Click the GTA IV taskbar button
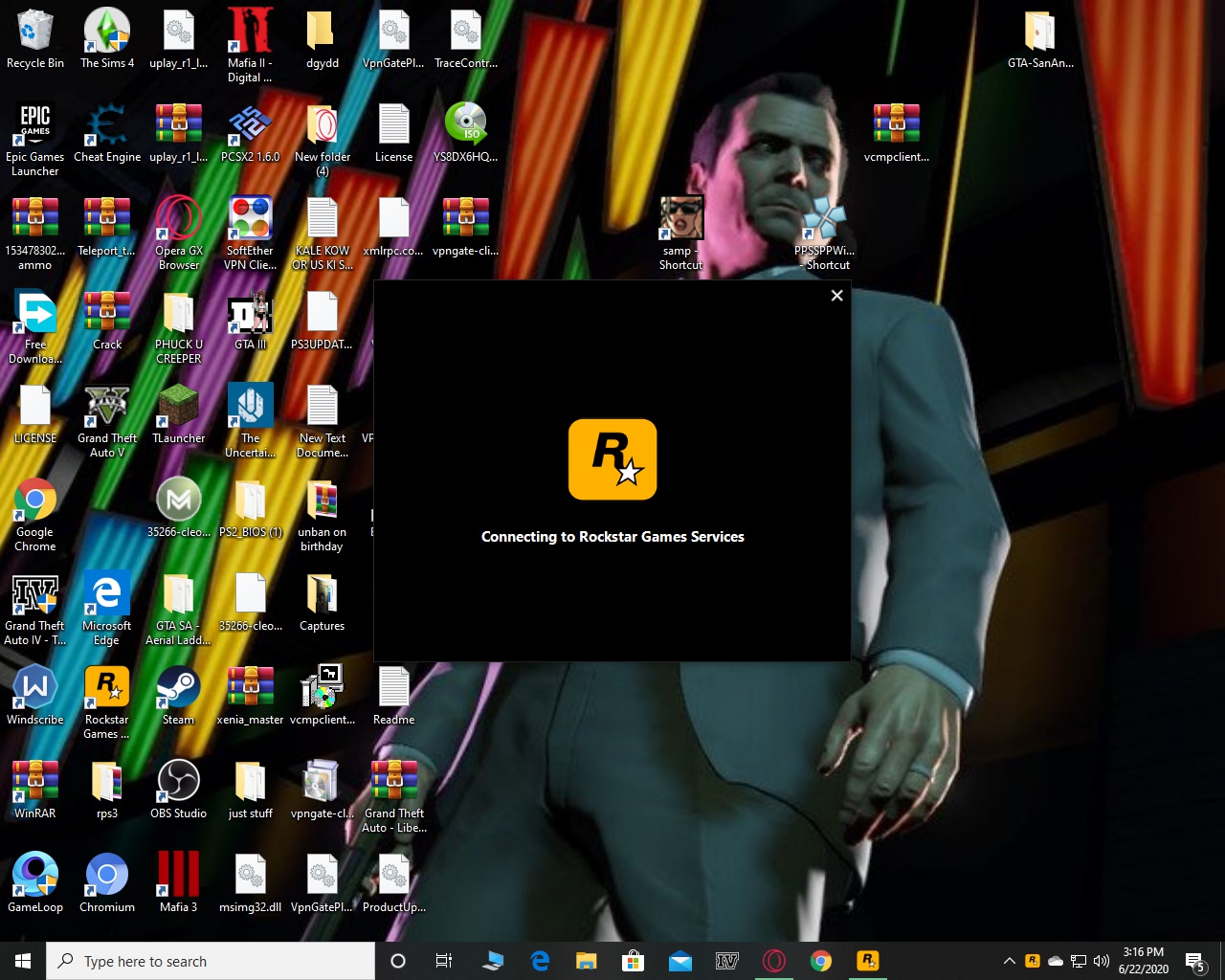Viewport: 1225px width, 980px height. (727, 961)
